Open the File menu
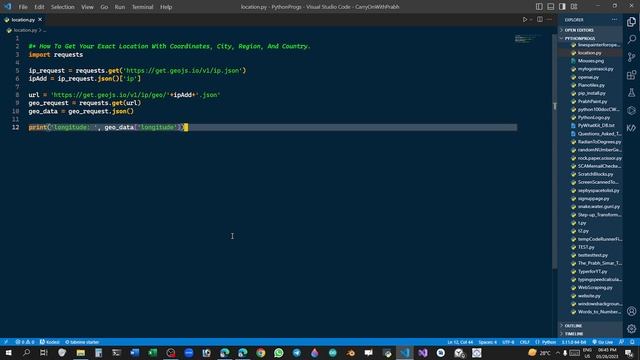 pos(23,7)
